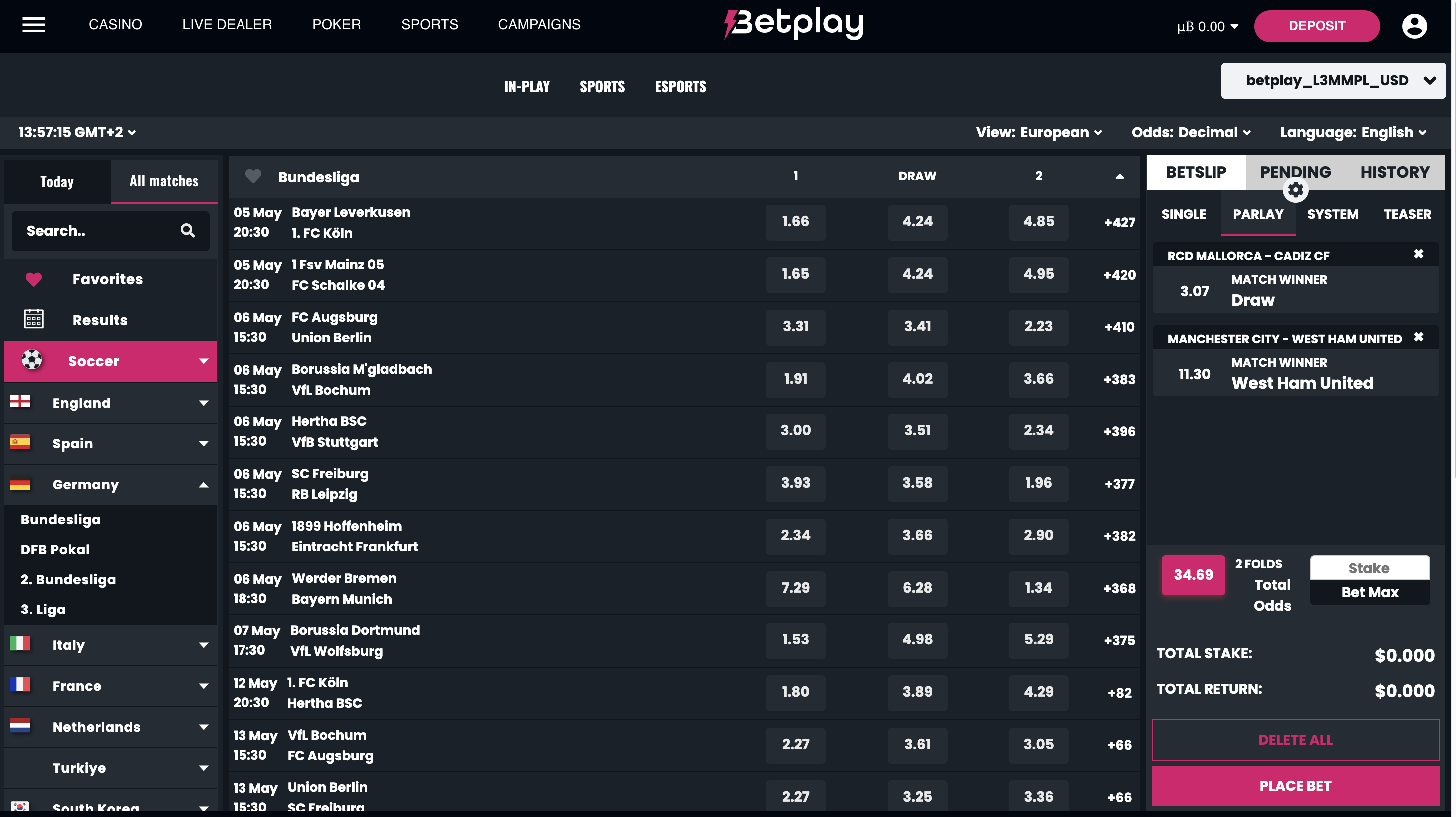
Task: Click the pink Favorites heart icon
Action: 34,279
